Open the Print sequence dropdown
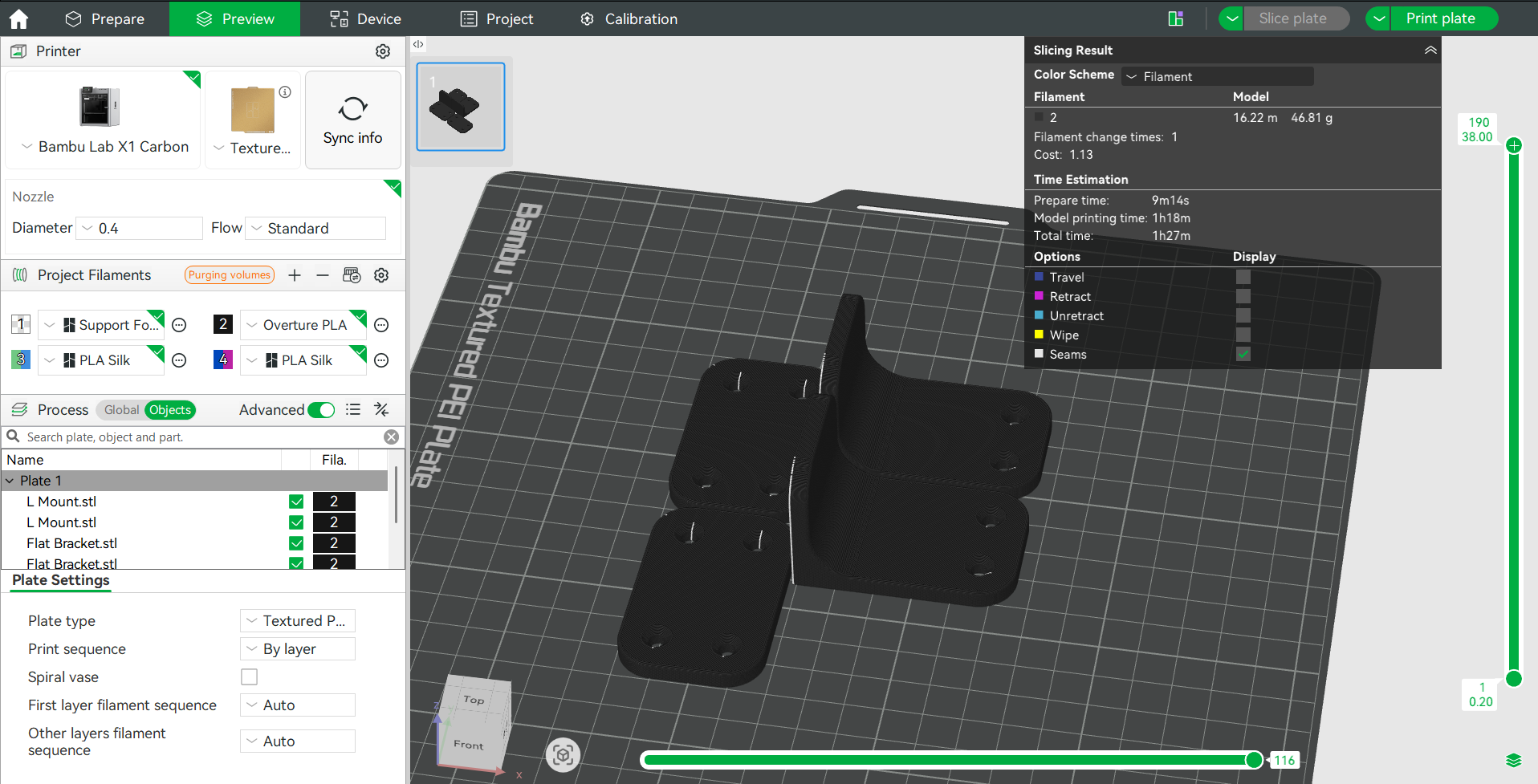Image resolution: width=1538 pixels, height=784 pixels. click(297, 649)
